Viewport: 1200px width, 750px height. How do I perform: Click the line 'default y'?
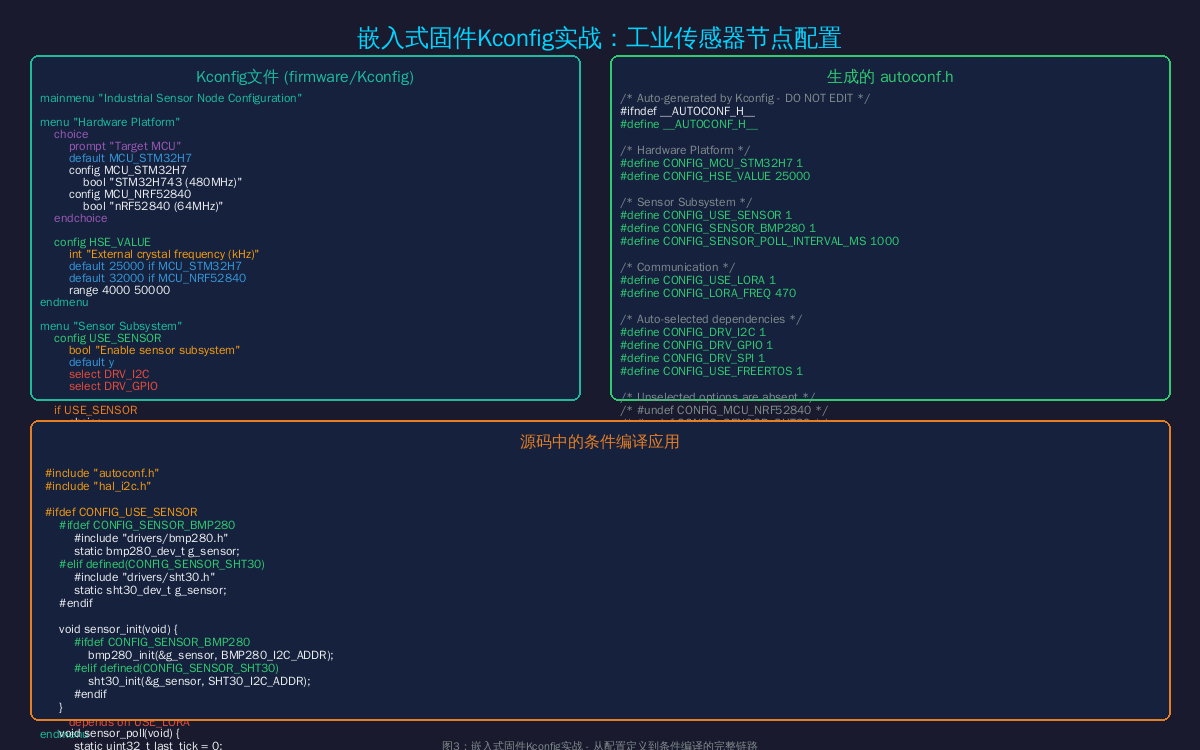pos(91,362)
